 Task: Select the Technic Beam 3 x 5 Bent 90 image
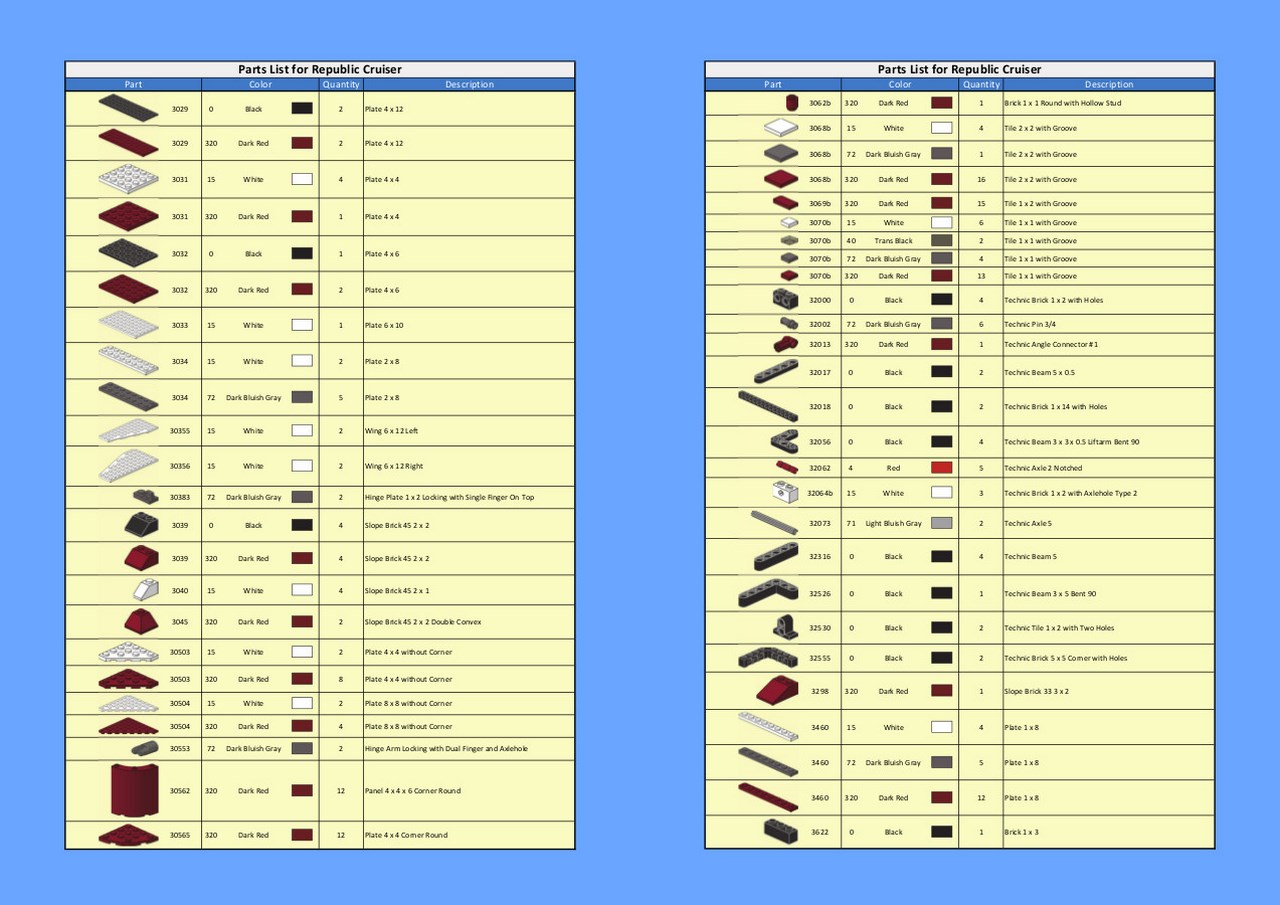768,593
